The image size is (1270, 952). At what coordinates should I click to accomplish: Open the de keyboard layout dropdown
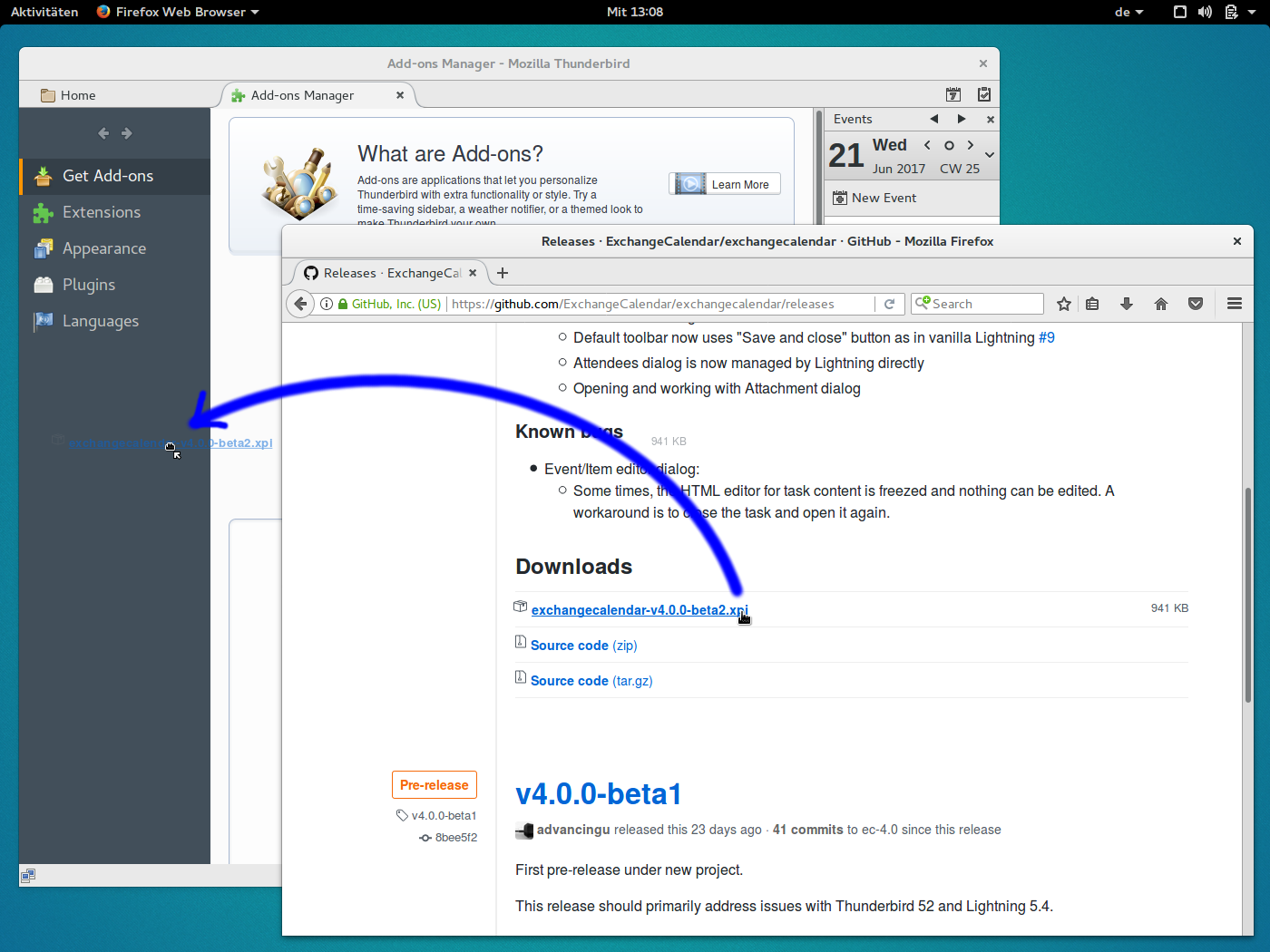click(1129, 12)
